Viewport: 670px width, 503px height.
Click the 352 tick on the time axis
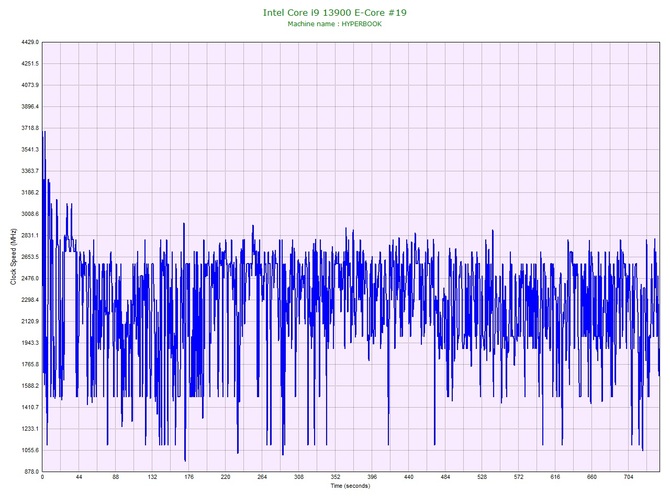coord(335,477)
